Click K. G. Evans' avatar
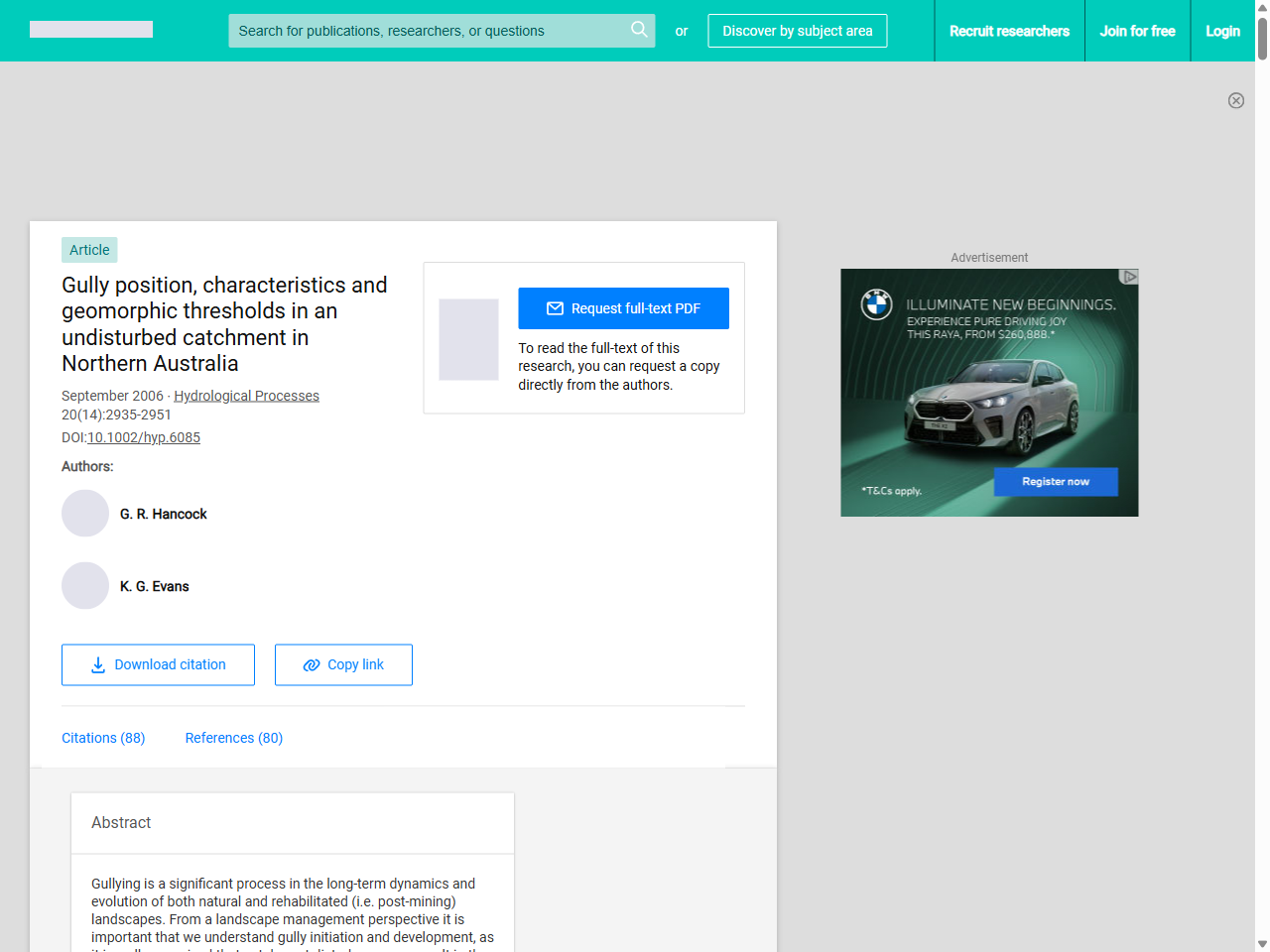The width and height of the screenshot is (1270, 952). pos(85,586)
